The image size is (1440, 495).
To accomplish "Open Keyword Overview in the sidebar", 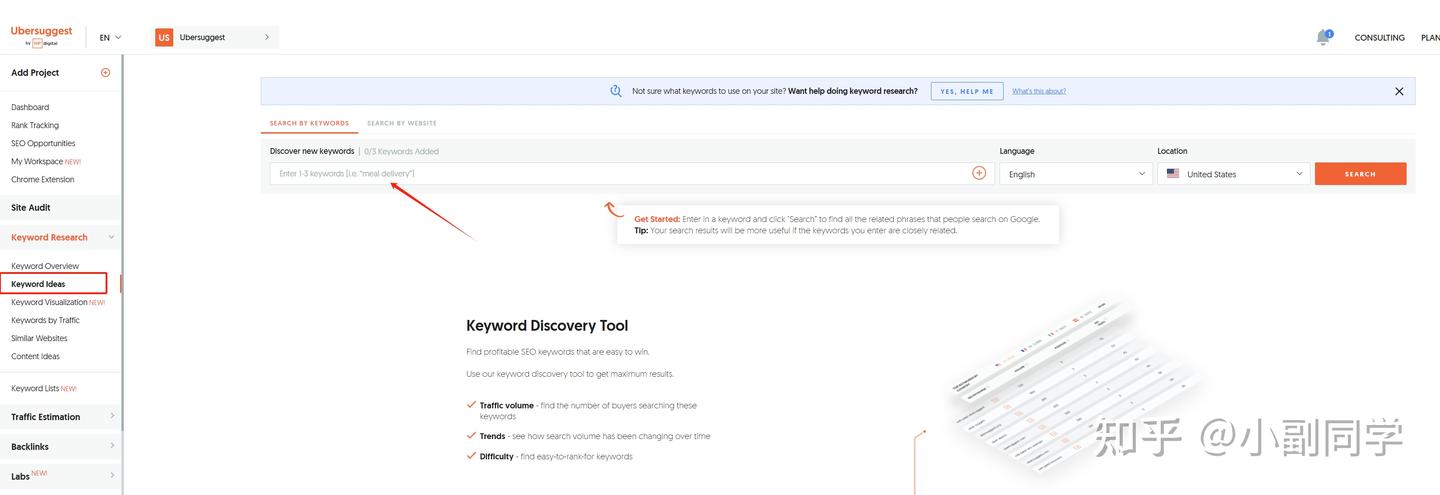I will [45, 266].
